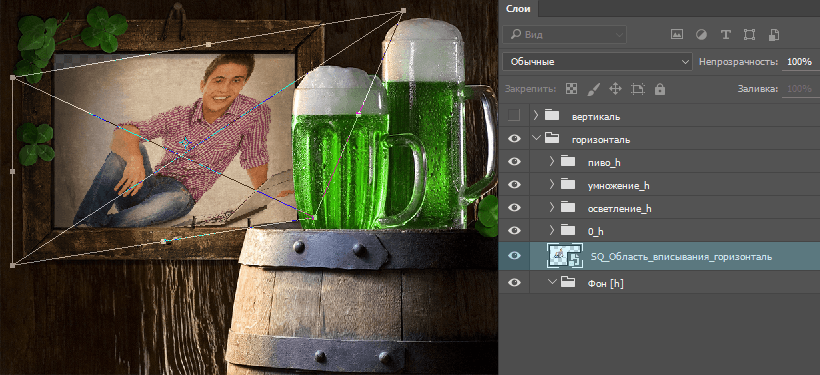Lock image pixels brush icon
The image size is (820, 375).
[x=593, y=89]
